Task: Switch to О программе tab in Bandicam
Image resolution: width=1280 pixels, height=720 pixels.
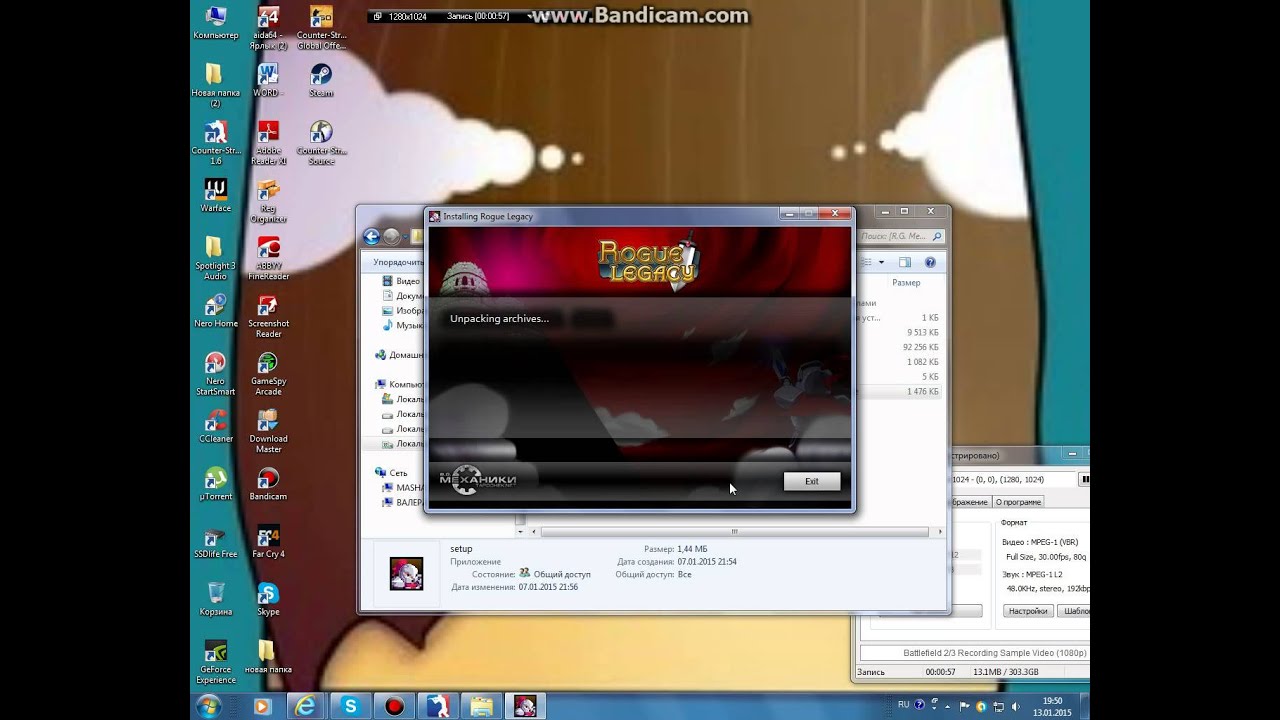Action: click(x=1018, y=502)
